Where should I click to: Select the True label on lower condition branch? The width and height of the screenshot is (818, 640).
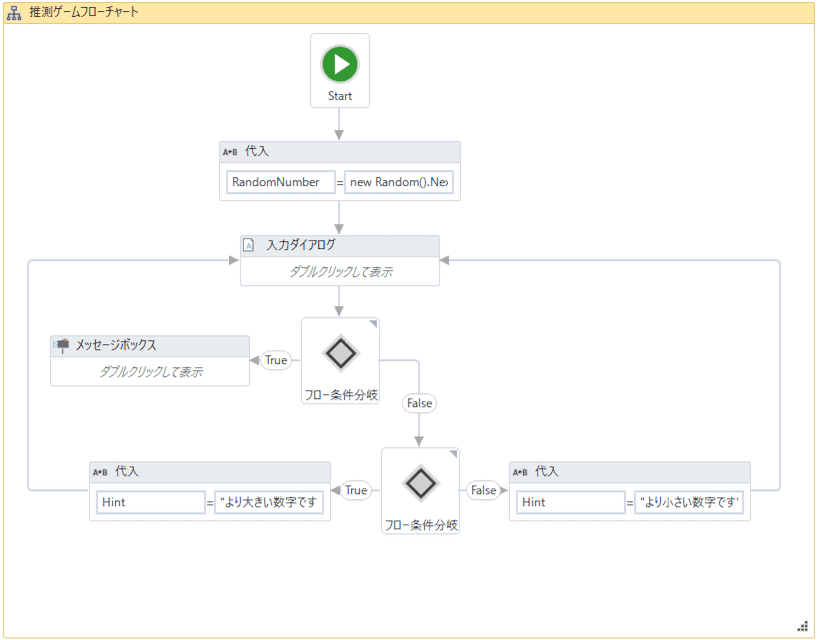[356, 490]
